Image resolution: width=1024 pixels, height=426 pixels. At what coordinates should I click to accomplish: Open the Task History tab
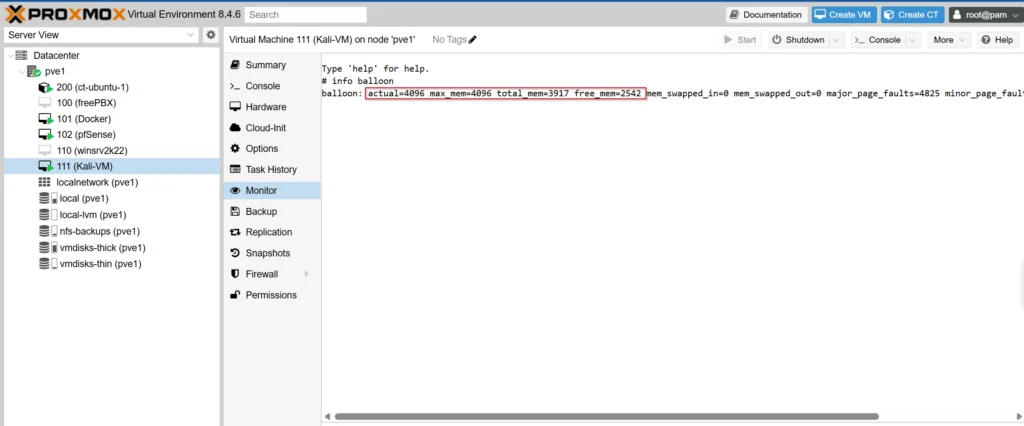coord(272,169)
